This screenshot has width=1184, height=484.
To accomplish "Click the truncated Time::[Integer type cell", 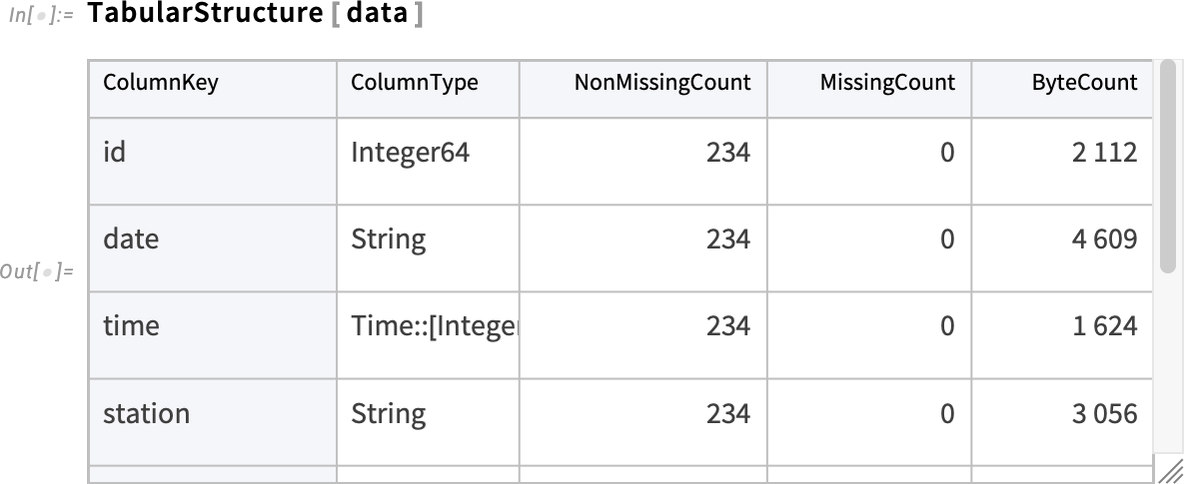I will [428, 334].
